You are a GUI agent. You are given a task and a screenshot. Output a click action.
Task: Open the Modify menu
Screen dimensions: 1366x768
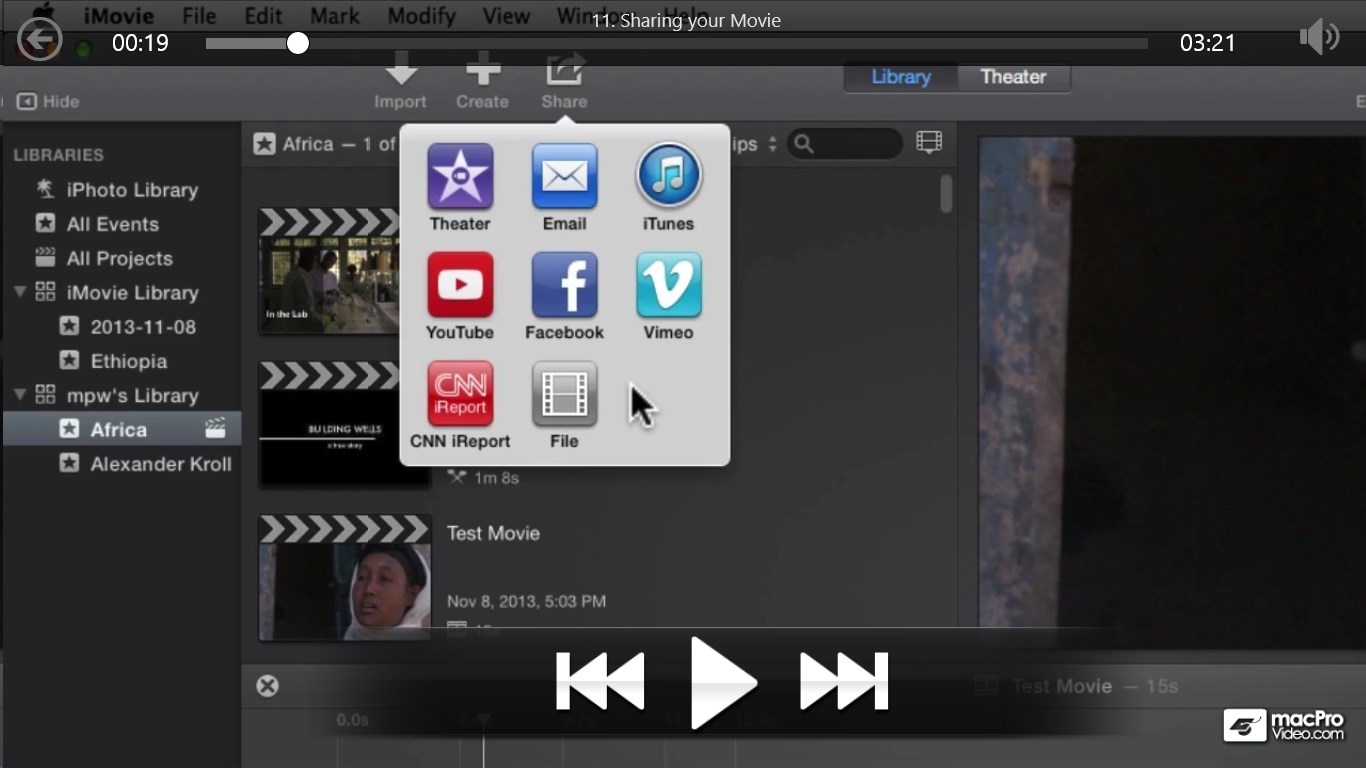coord(421,16)
